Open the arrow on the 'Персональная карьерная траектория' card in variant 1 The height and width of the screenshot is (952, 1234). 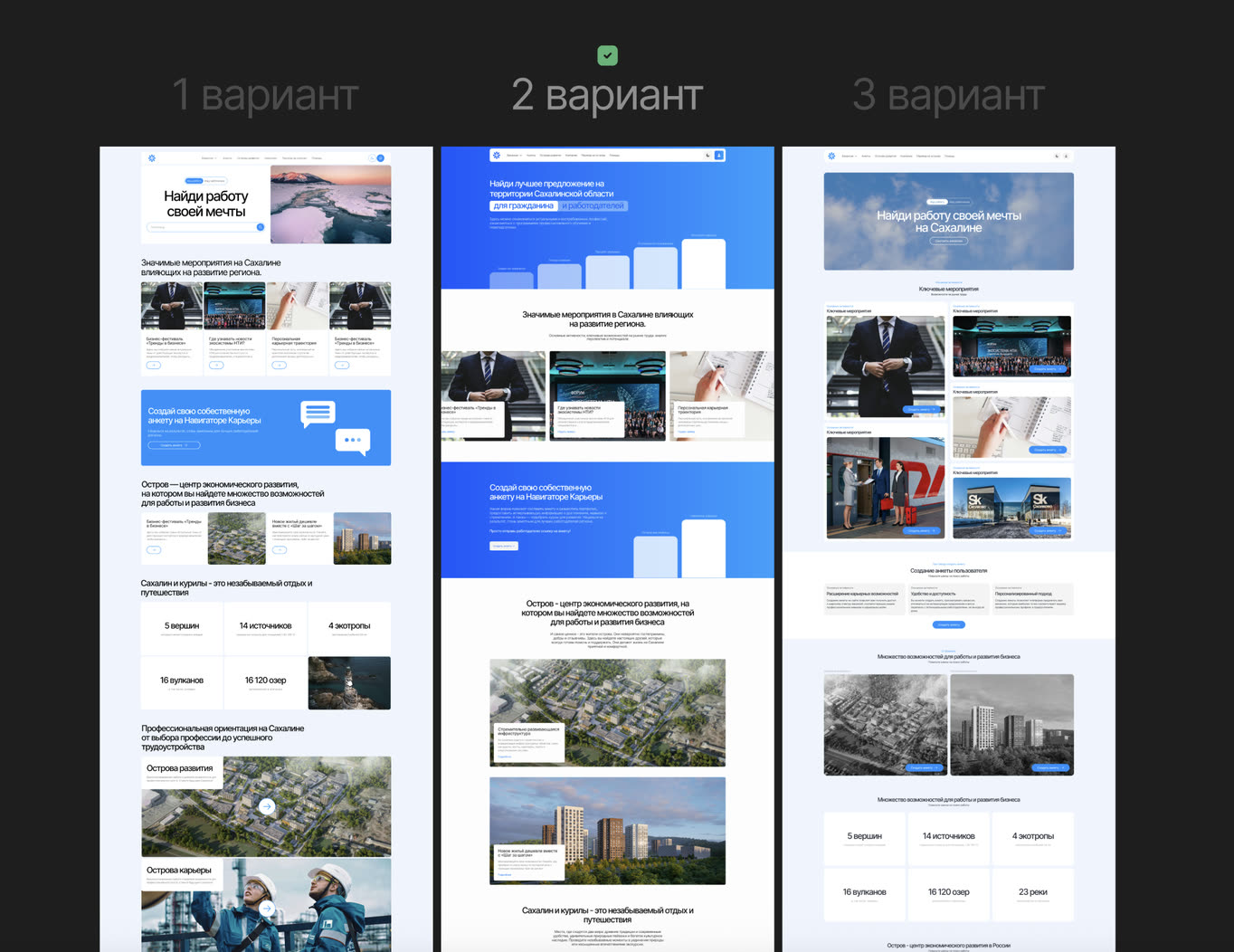click(x=280, y=366)
